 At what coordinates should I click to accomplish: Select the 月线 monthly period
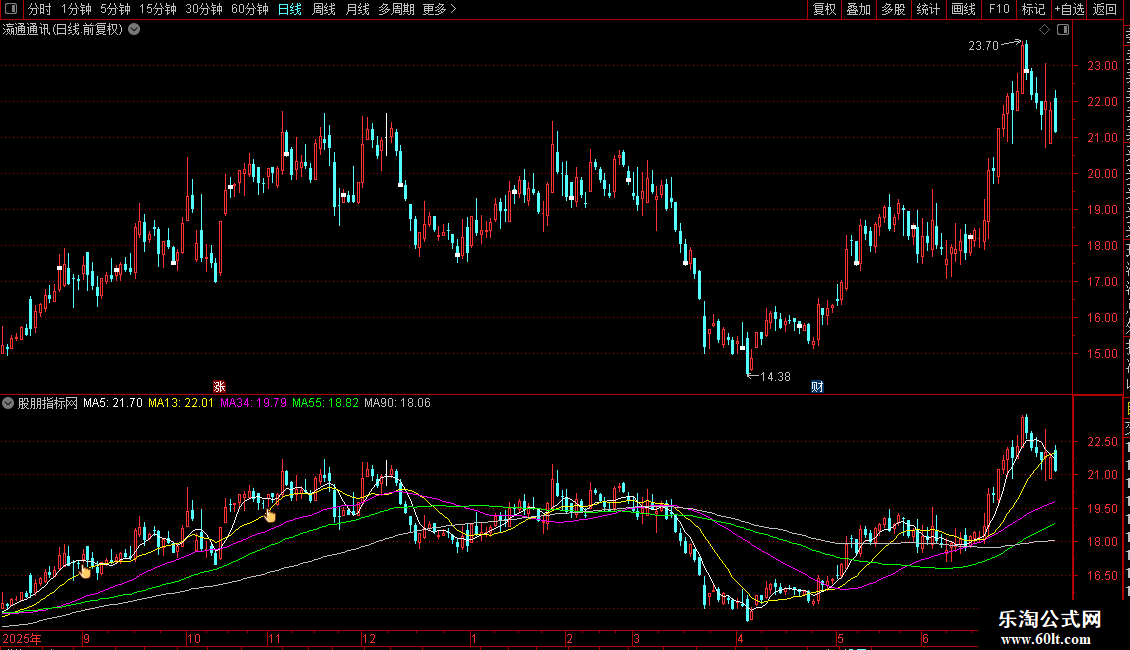tap(357, 9)
